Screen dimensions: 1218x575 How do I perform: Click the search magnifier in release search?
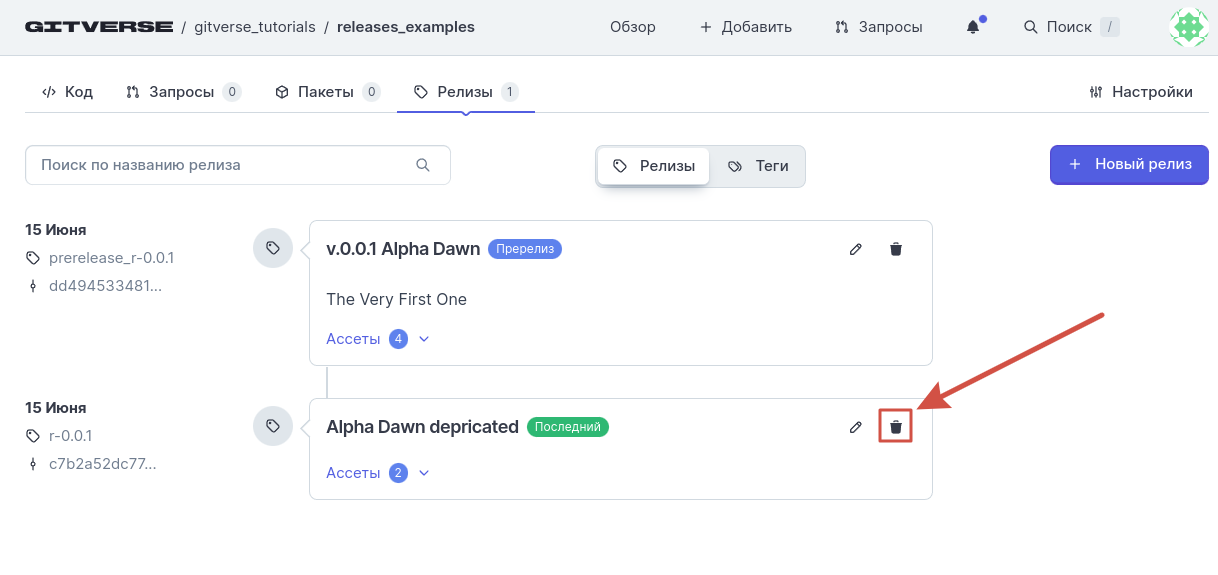pyautogui.click(x=423, y=165)
